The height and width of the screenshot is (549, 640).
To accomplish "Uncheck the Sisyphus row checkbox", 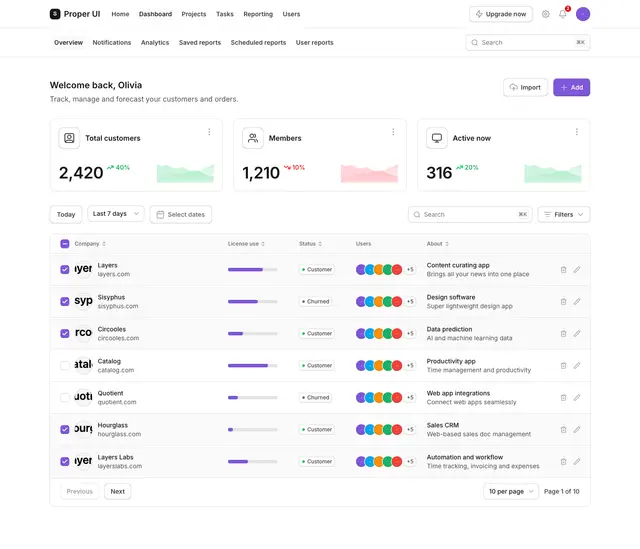I will click(x=64, y=301).
